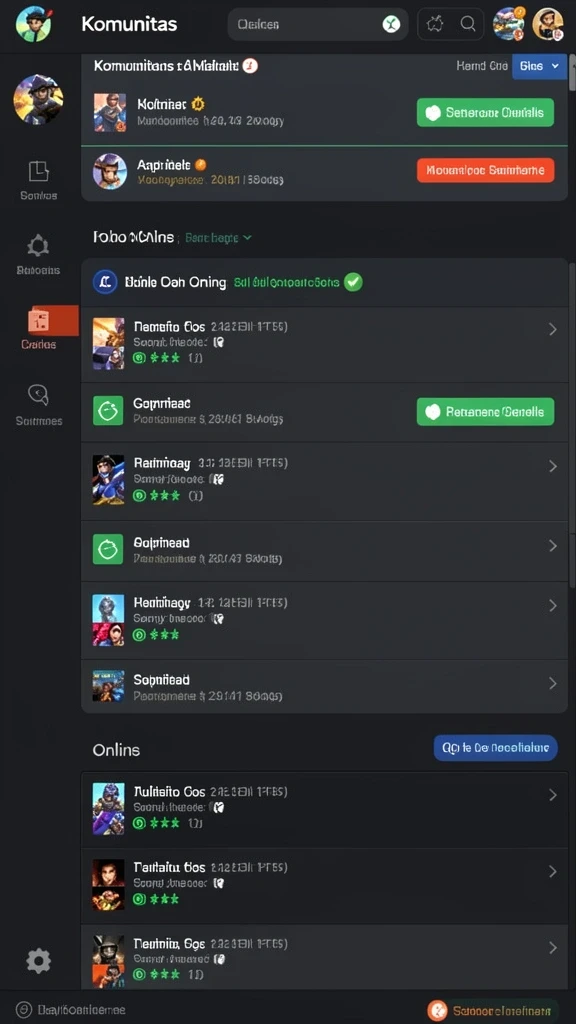Viewport: 576px width, 1024px height.
Task: Open settings gear at sidebar bottom
Action: [x=38, y=961]
